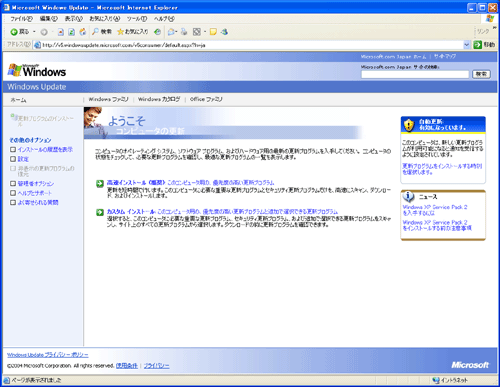Click the リンク links toolbar label
Image resolution: width=500 pixels, height=387 pixels.
483,31
